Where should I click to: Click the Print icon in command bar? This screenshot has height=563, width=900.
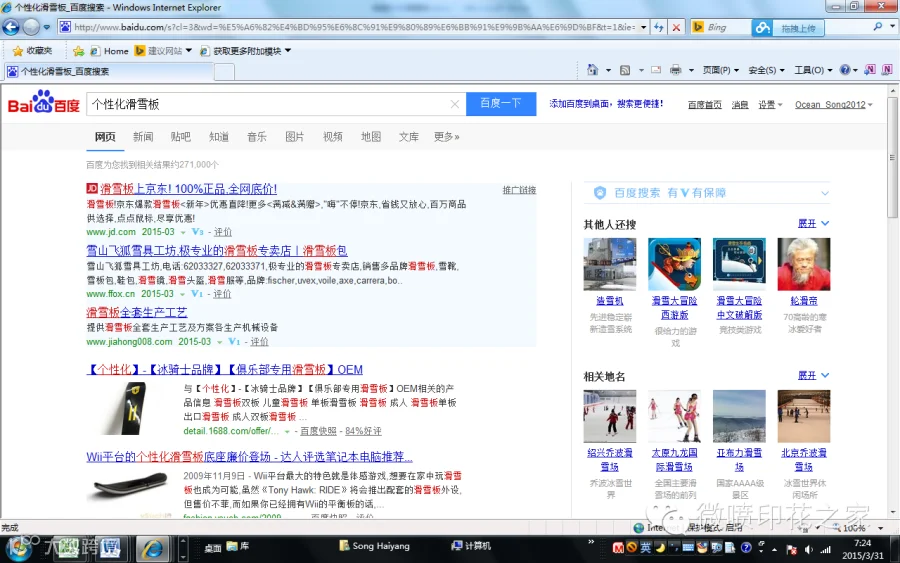click(x=676, y=70)
